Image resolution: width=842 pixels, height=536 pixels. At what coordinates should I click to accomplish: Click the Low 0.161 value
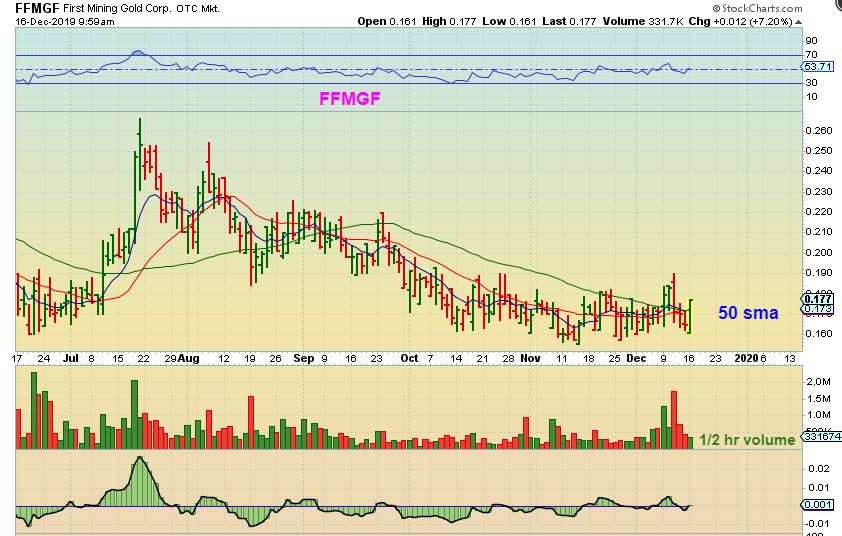point(509,21)
